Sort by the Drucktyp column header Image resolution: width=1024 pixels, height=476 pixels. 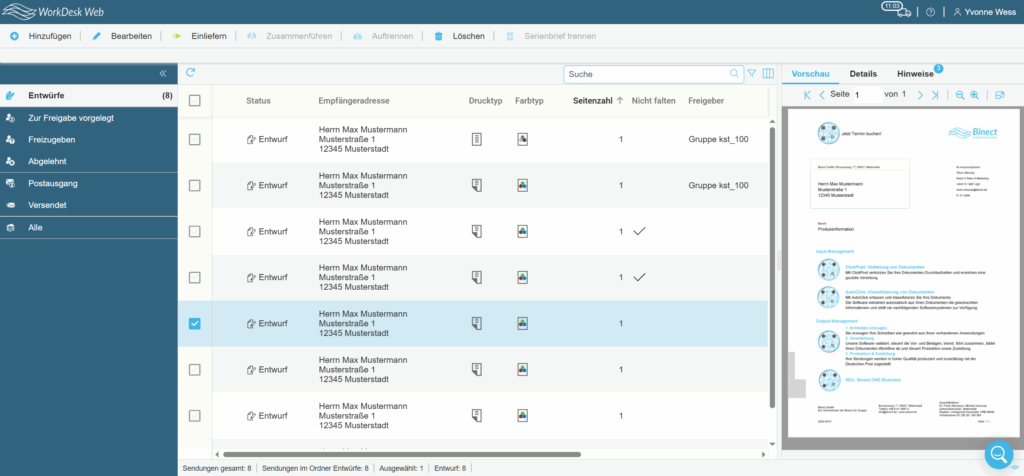485,101
